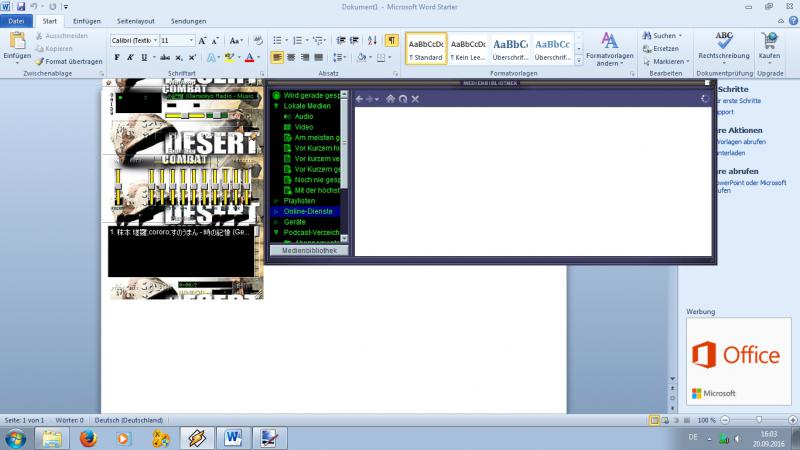800x450 pixels.
Task: Switch to the Sendungen tab
Action: [x=188, y=21]
